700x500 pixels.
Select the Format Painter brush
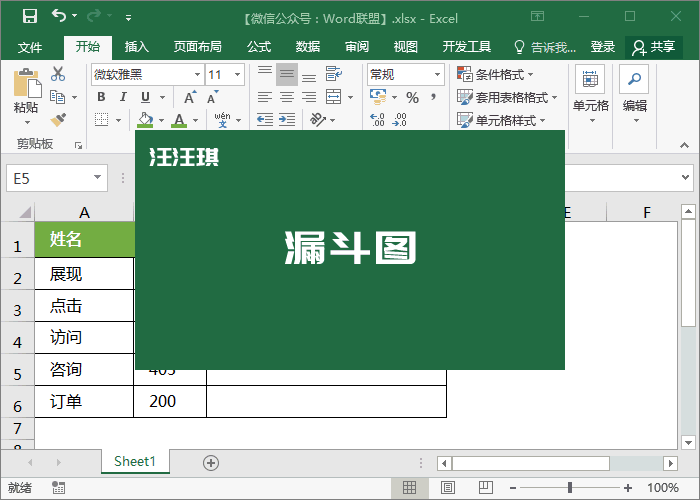coord(58,120)
